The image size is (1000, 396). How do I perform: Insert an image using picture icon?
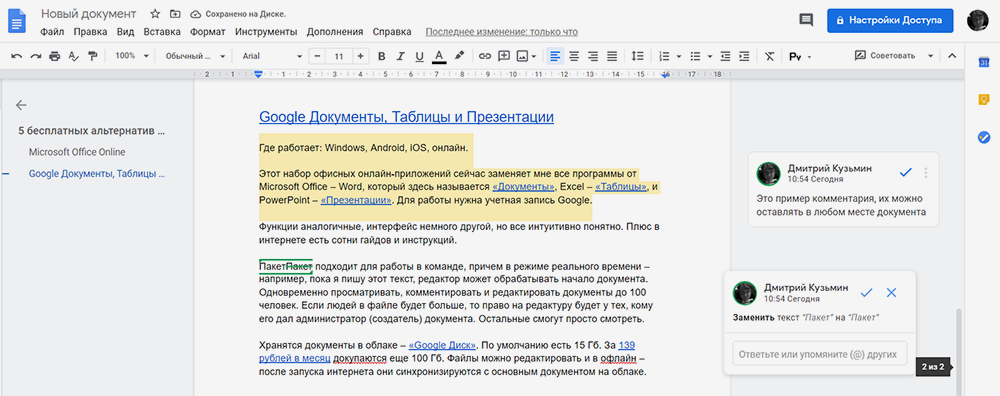[x=522, y=56]
